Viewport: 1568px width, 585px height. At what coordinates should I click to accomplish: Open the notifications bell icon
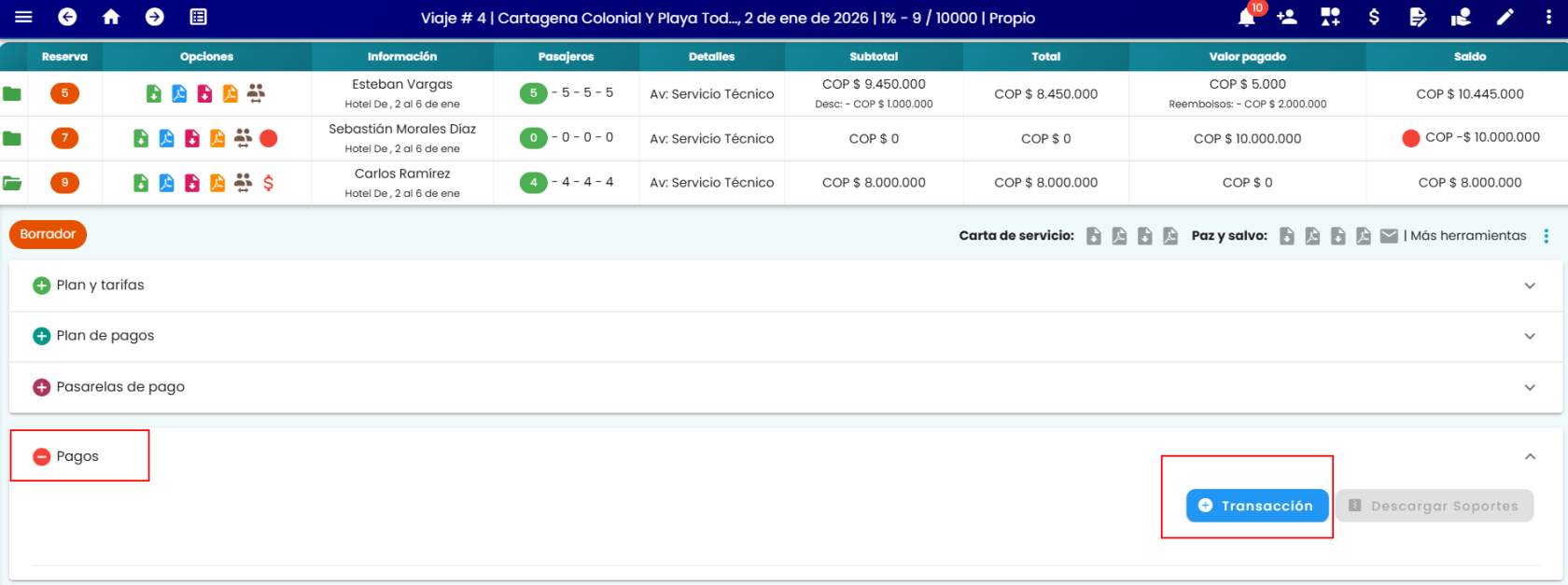[x=1247, y=17]
